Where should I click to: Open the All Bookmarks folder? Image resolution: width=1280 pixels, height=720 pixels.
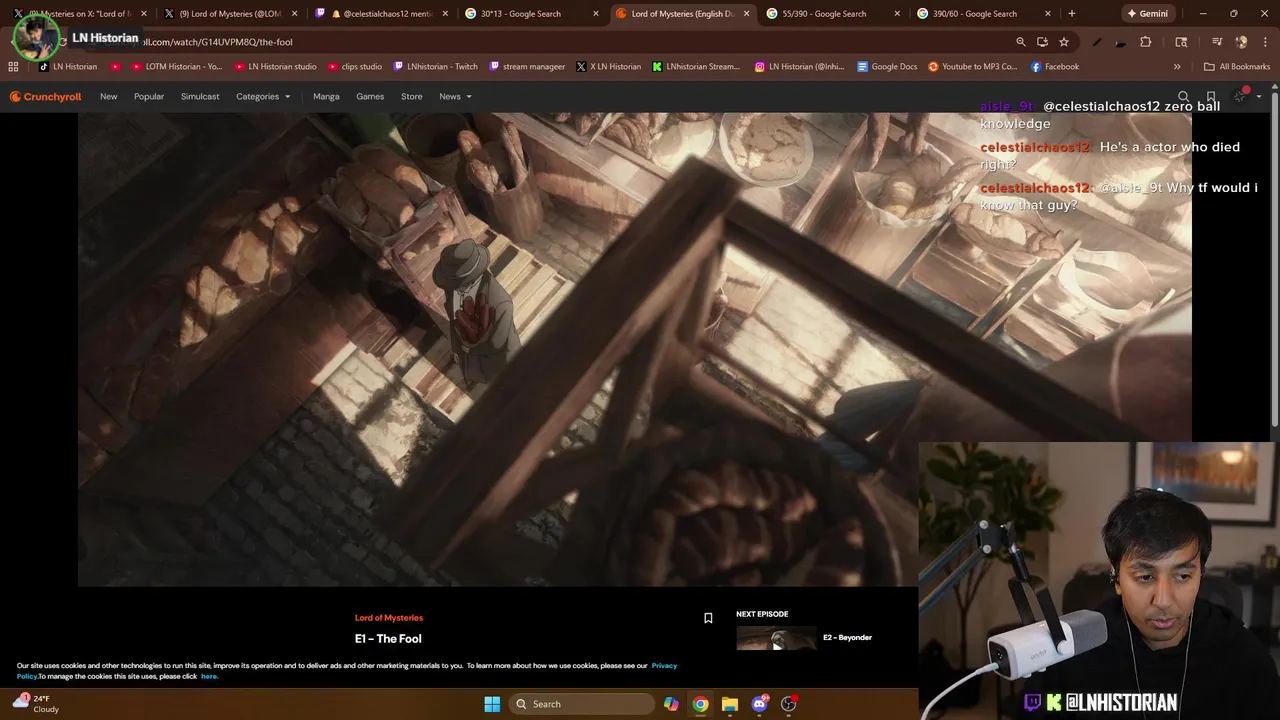tap(1237, 67)
